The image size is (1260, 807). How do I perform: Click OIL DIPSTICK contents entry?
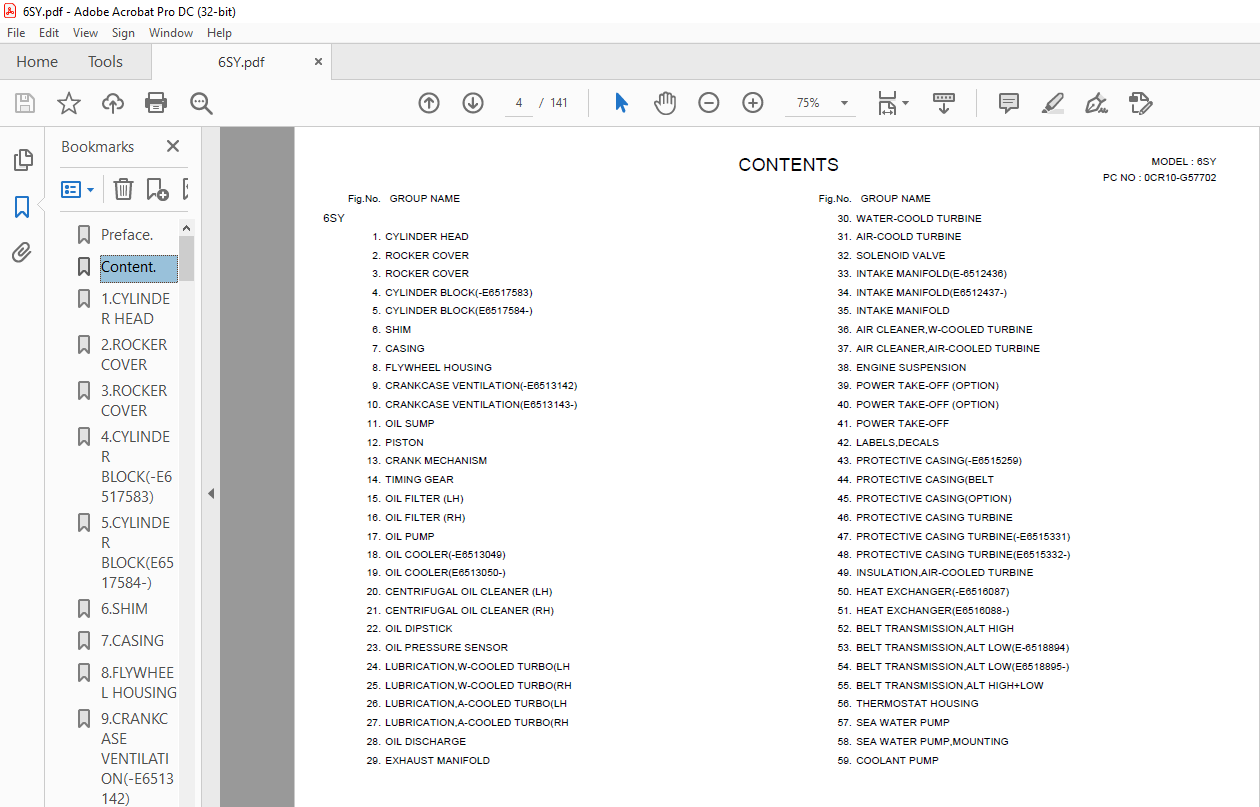(418, 629)
